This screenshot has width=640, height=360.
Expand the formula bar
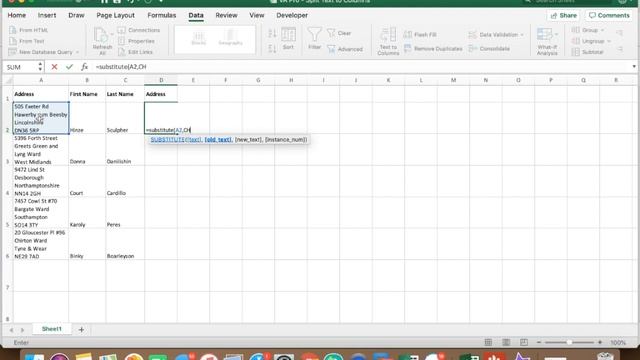point(633,67)
